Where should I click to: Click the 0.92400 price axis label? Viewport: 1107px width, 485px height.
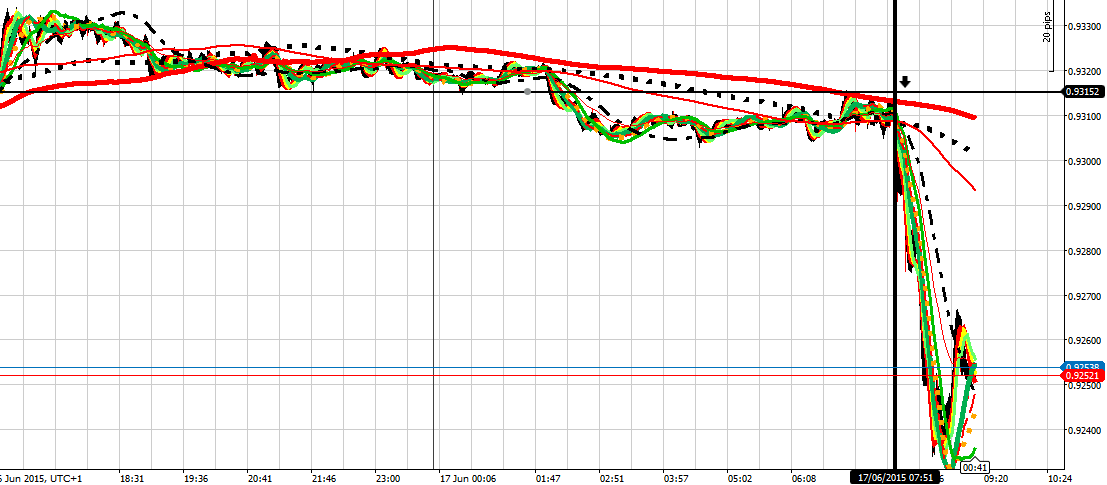pos(1083,431)
